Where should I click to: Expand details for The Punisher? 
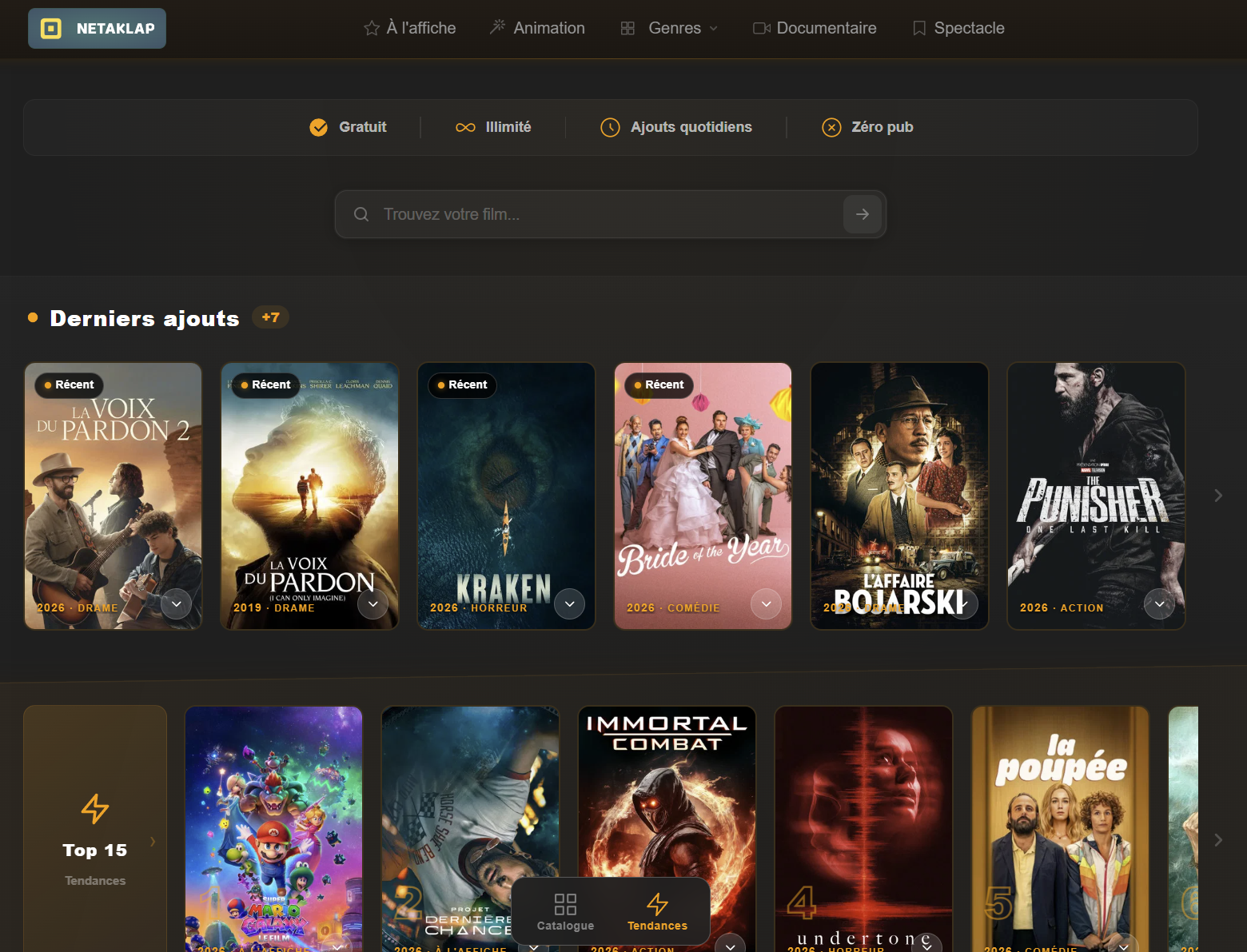click(1160, 604)
